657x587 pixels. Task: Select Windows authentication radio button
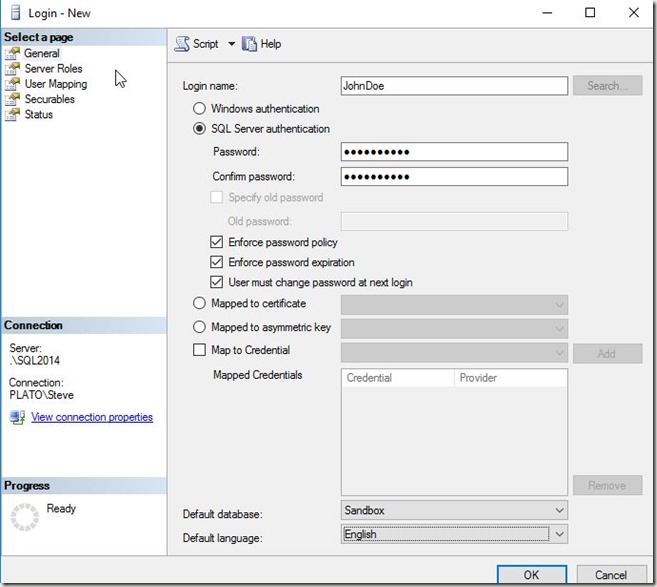coord(200,108)
